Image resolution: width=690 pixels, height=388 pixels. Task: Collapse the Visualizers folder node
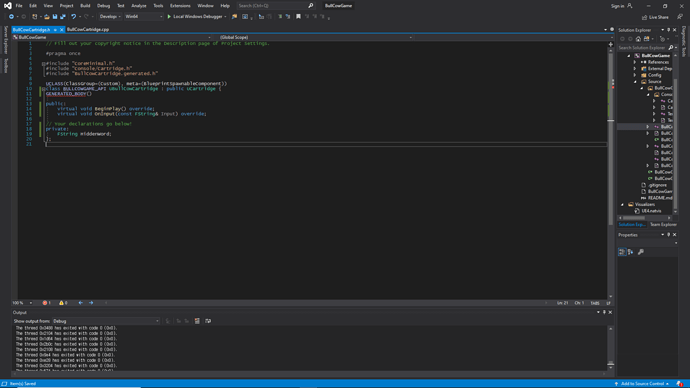click(622, 205)
